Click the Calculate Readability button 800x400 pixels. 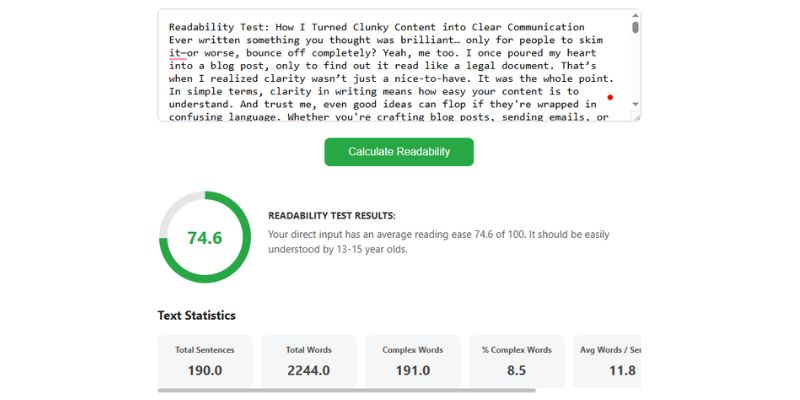pos(399,152)
